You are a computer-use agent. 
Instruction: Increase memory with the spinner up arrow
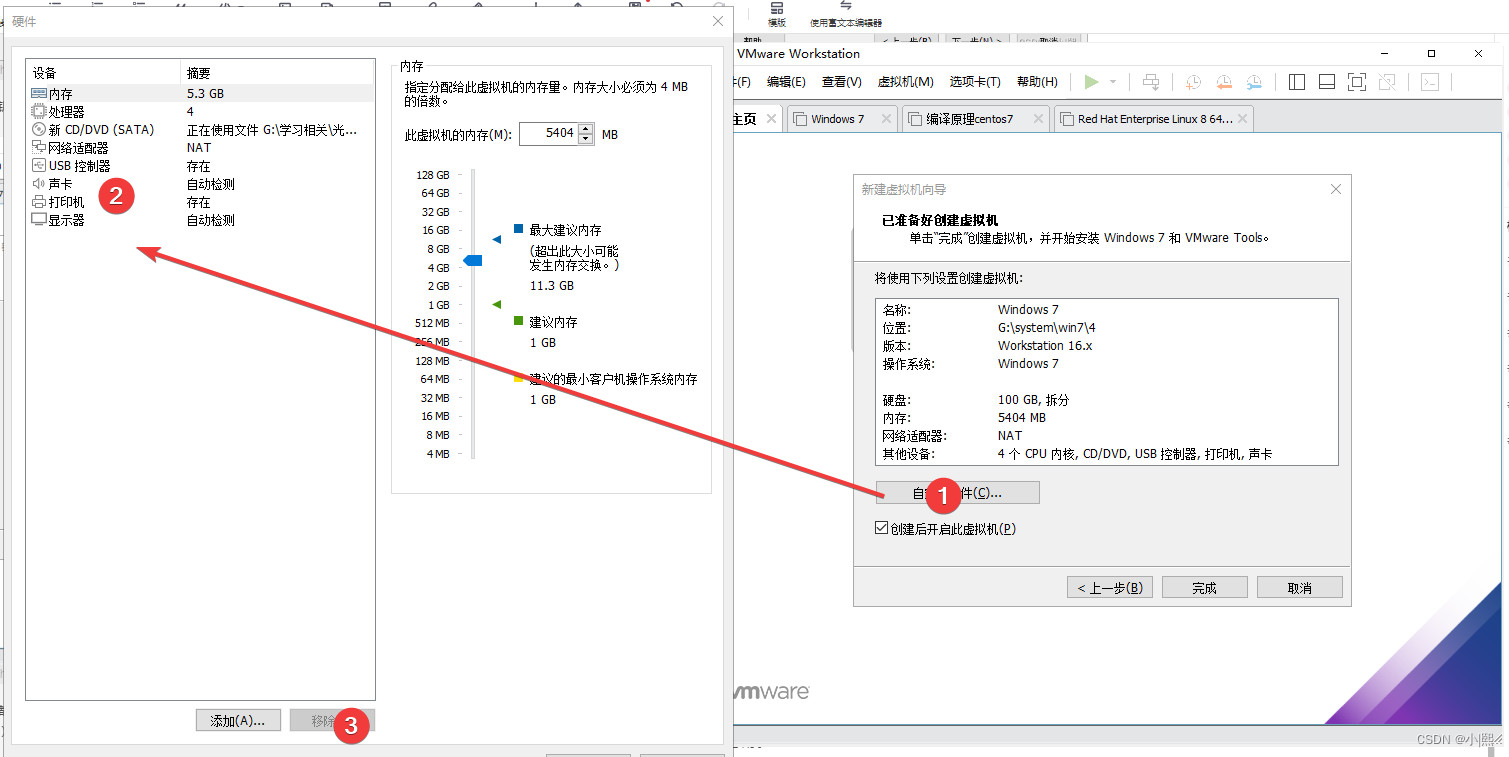coord(586,128)
